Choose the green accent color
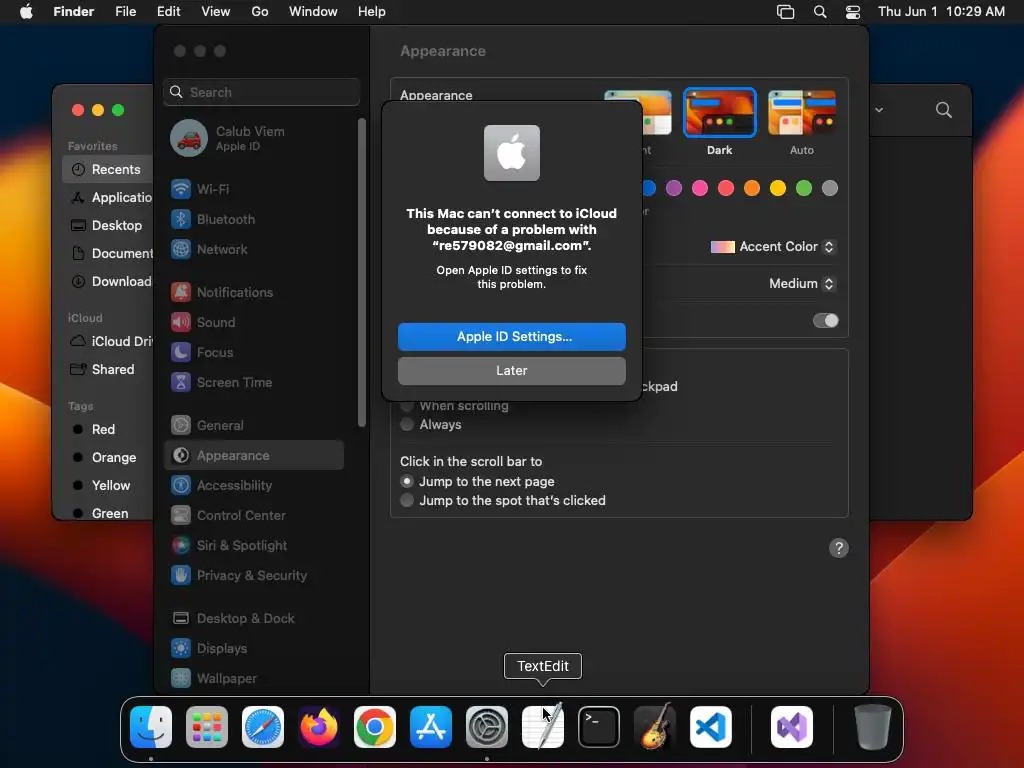 pyautogui.click(x=804, y=188)
